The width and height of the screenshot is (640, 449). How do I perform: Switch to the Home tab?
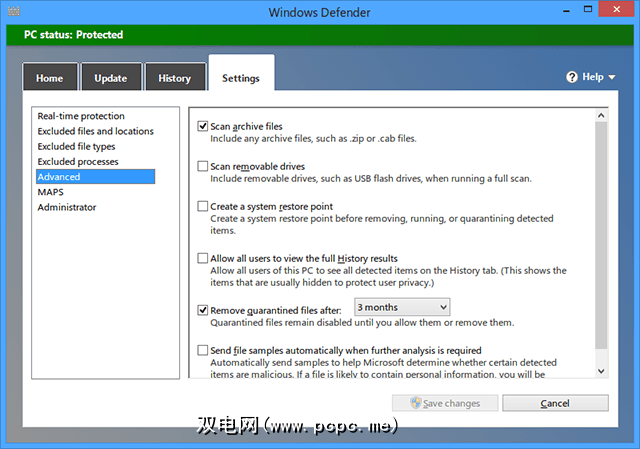pos(49,78)
